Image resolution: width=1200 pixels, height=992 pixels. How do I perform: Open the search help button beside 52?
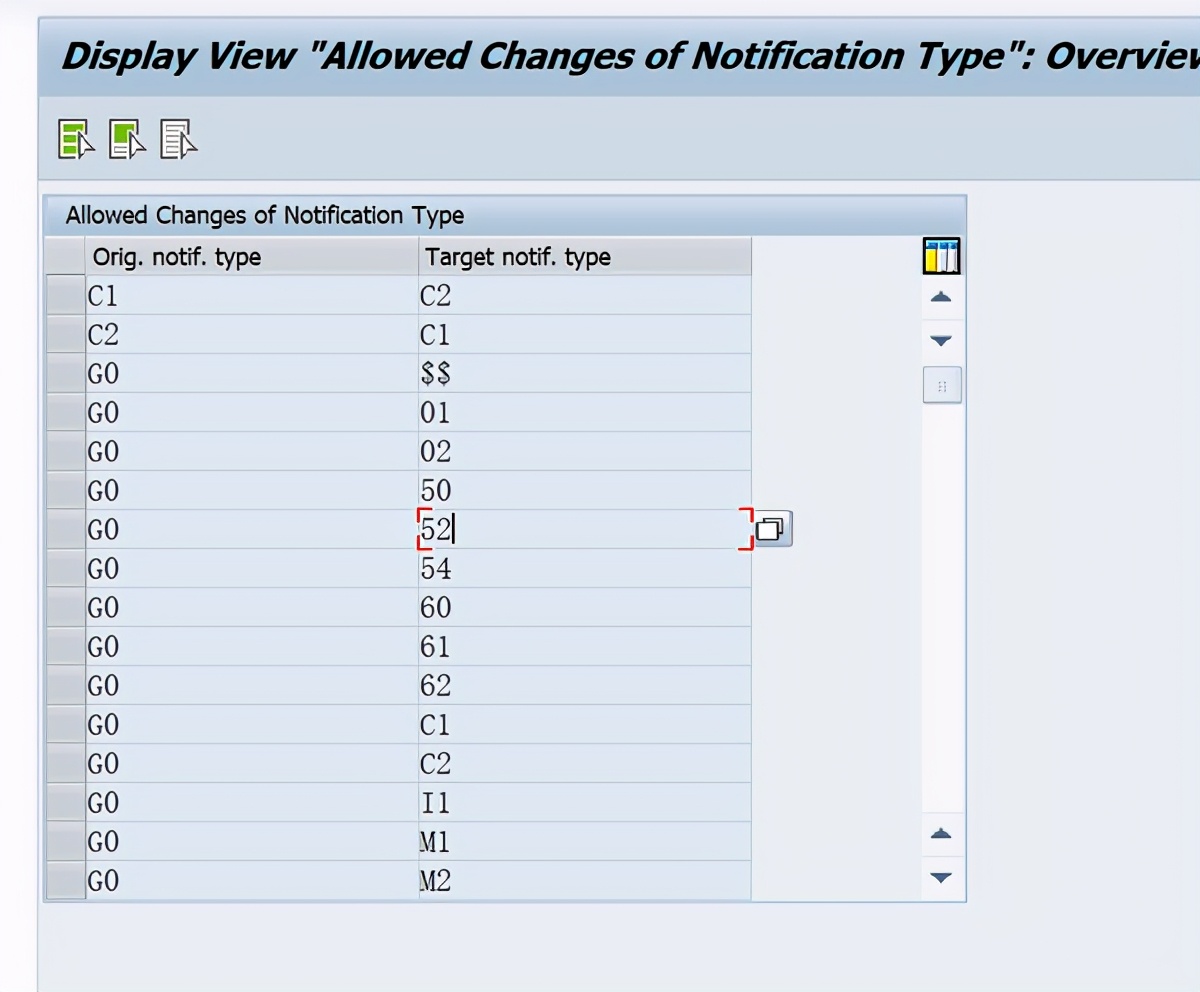pyautogui.click(x=773, y=529)
